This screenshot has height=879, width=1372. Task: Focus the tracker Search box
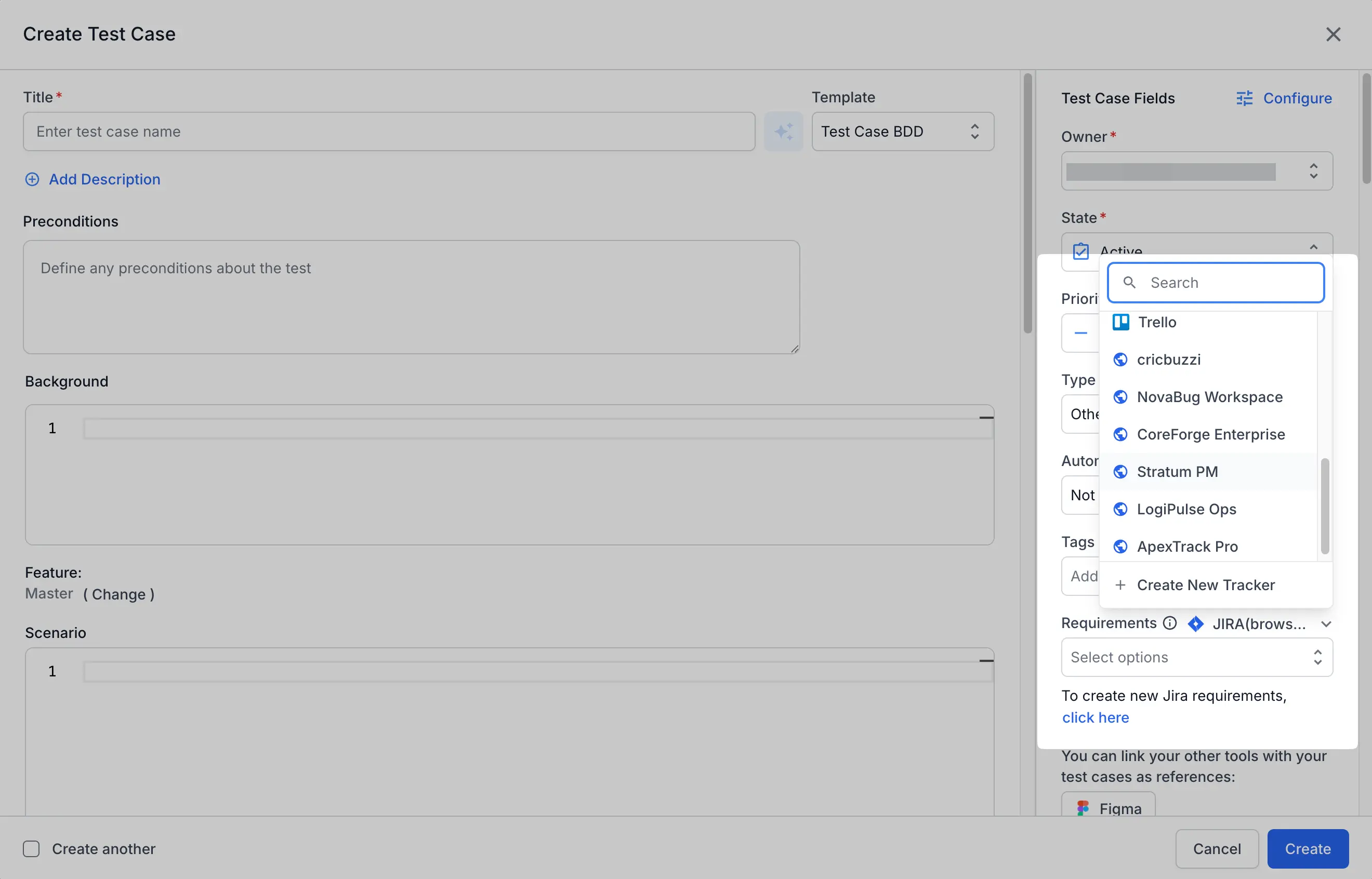click(x=1216, y=283)
